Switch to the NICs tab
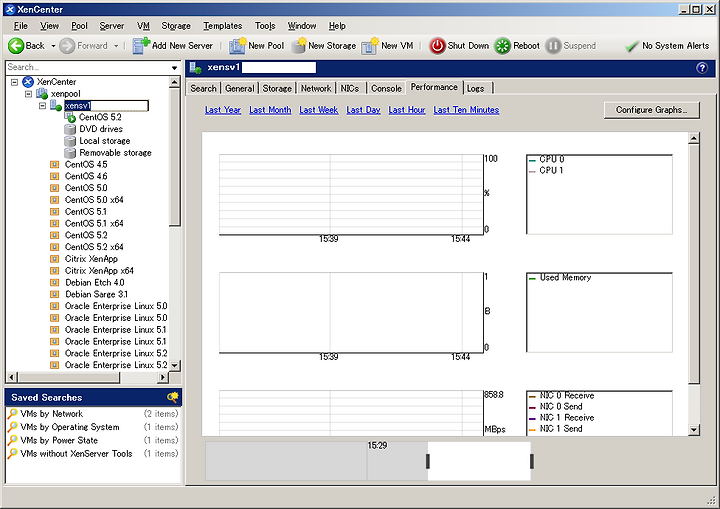 (350, 88)
